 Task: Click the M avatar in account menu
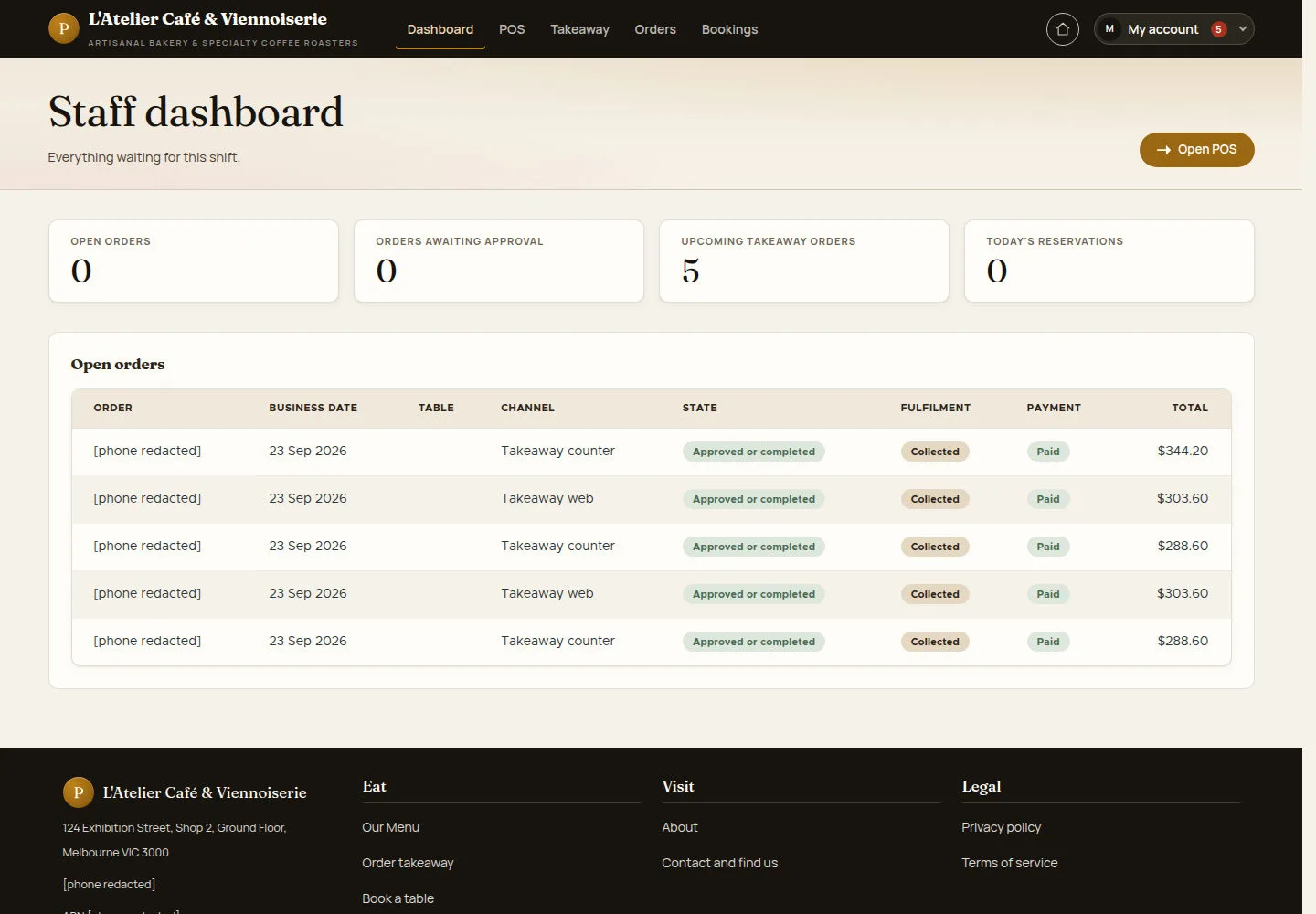click(x=1109, y=29)
